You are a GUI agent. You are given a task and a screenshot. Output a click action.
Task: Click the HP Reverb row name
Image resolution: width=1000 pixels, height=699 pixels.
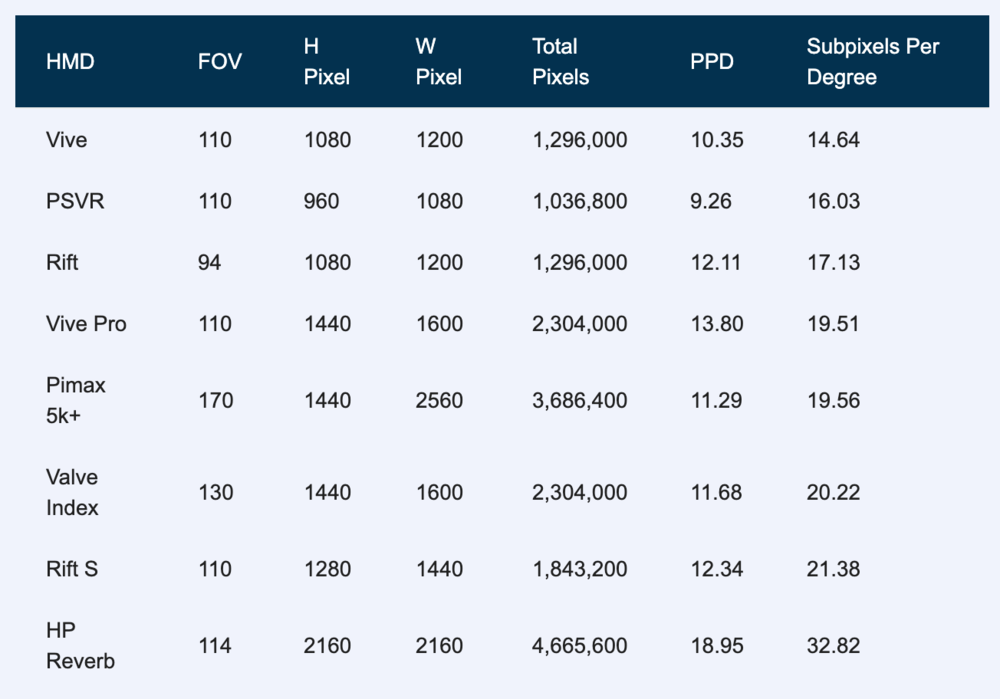[x=80, y=646]
